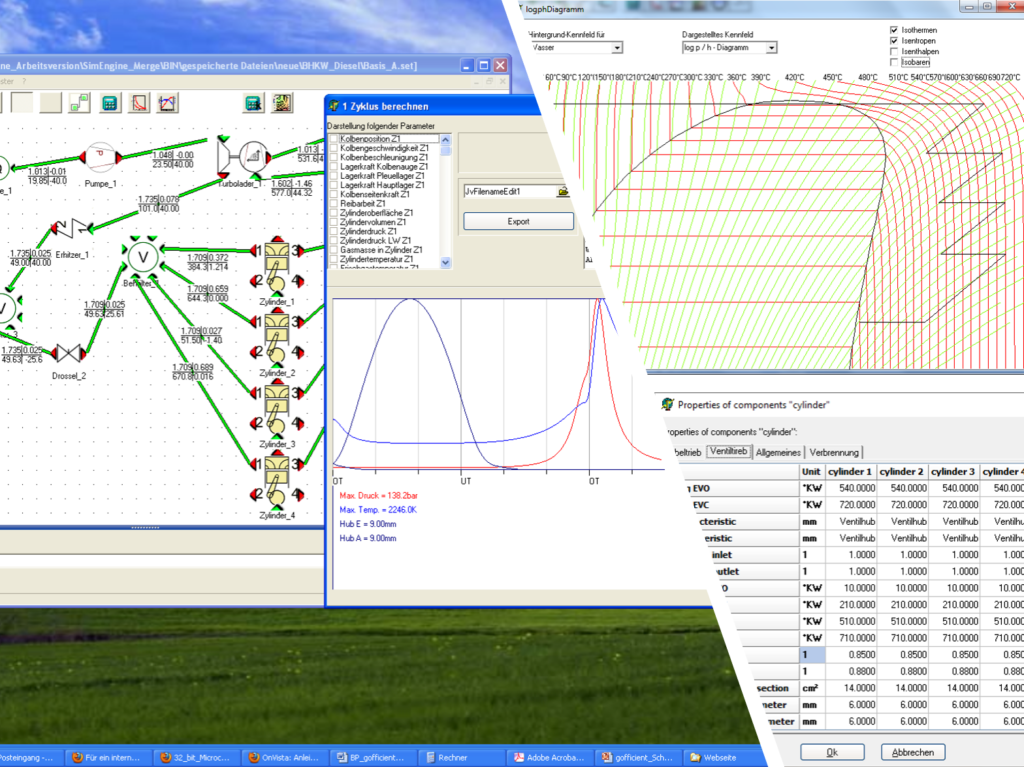Click the Unit column header

click(811, 472)
